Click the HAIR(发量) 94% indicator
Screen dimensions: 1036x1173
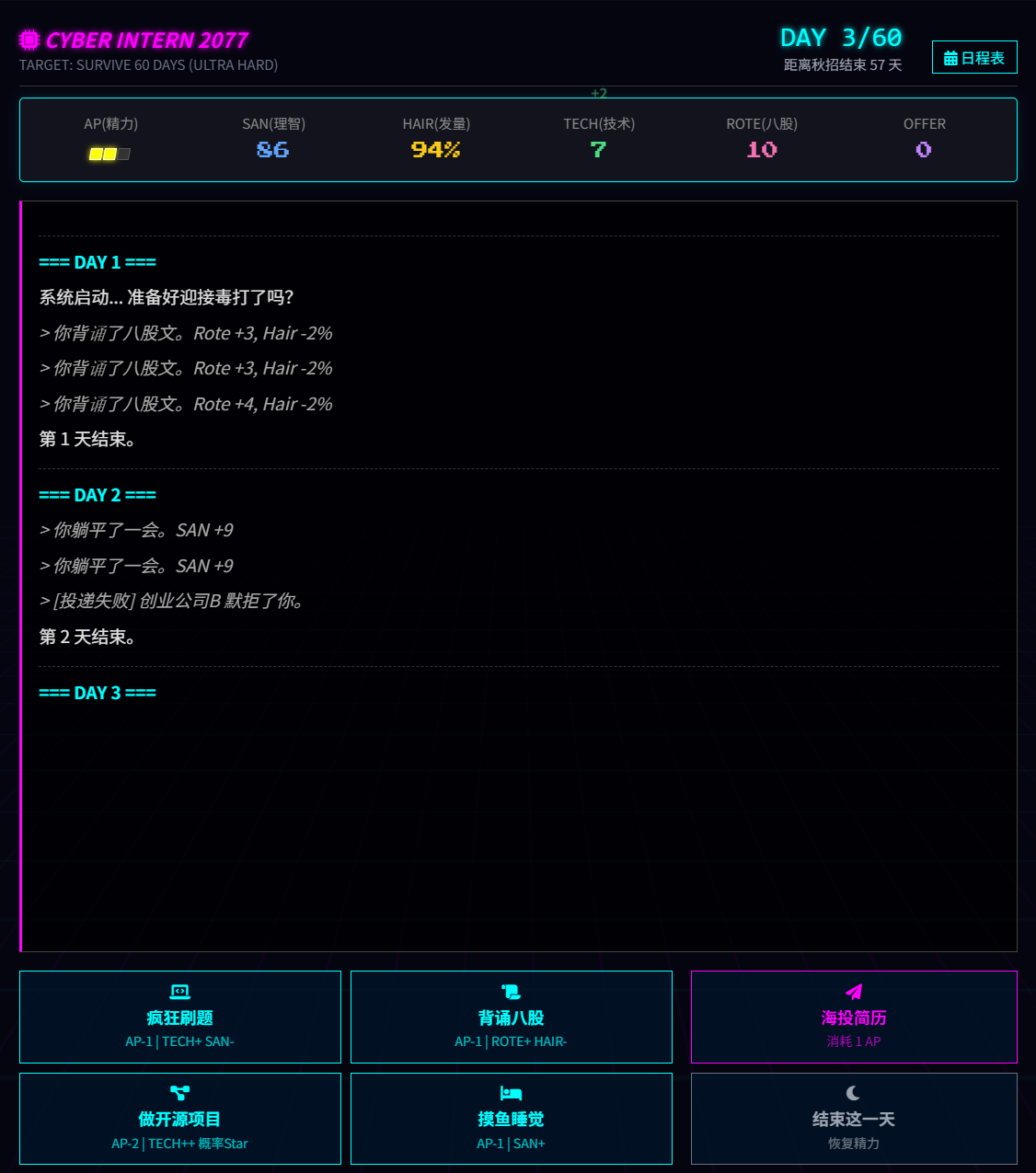pyautogui.click(x=434, y=149)
